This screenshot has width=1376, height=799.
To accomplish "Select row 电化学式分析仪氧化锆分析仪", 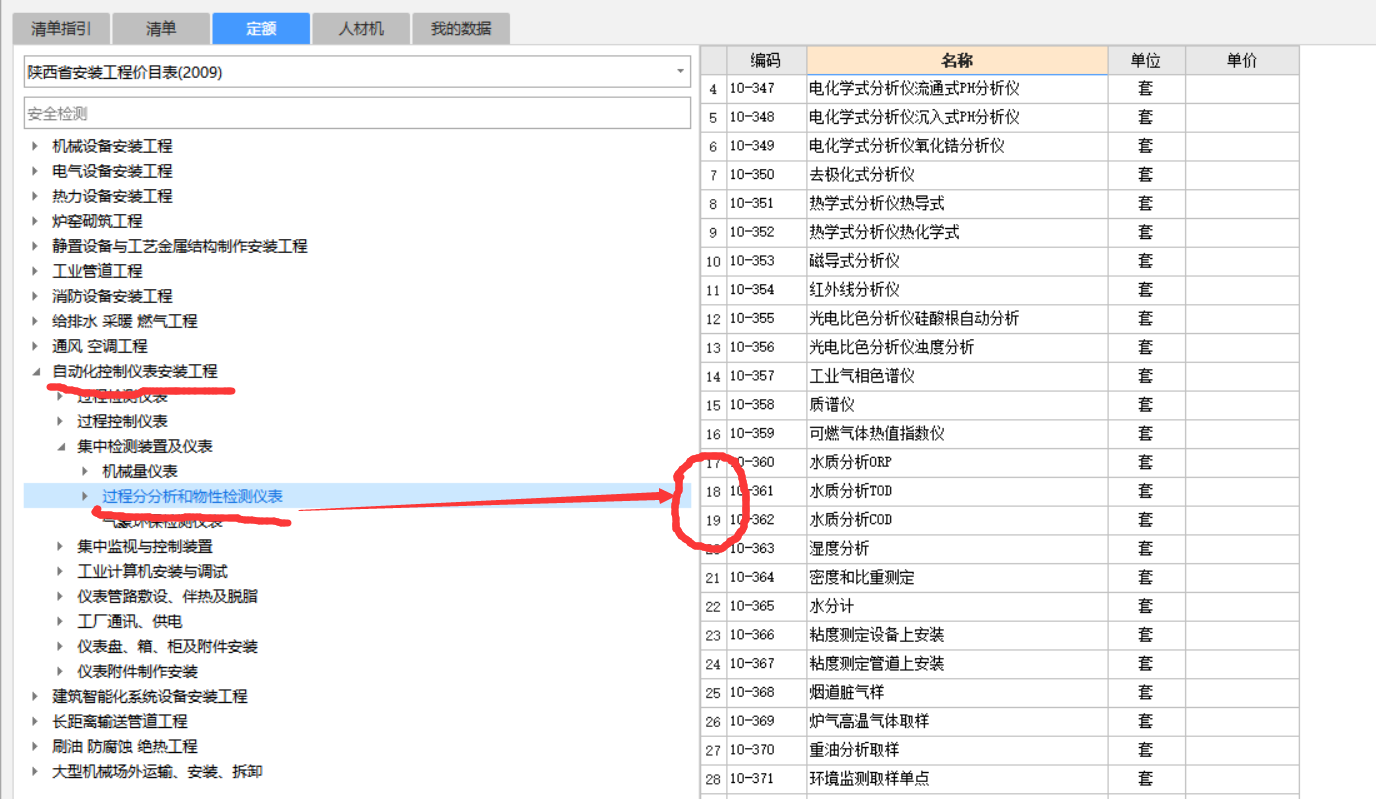I will (1000, 146).
